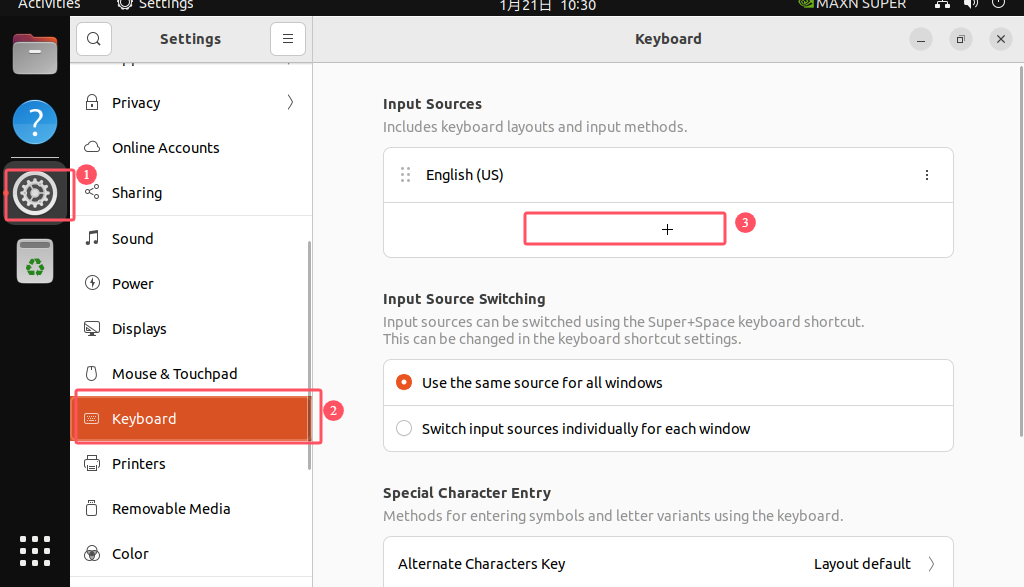Click the Keyboard panel scrollbar
1024x587 pixels.
click(1021, 251)
